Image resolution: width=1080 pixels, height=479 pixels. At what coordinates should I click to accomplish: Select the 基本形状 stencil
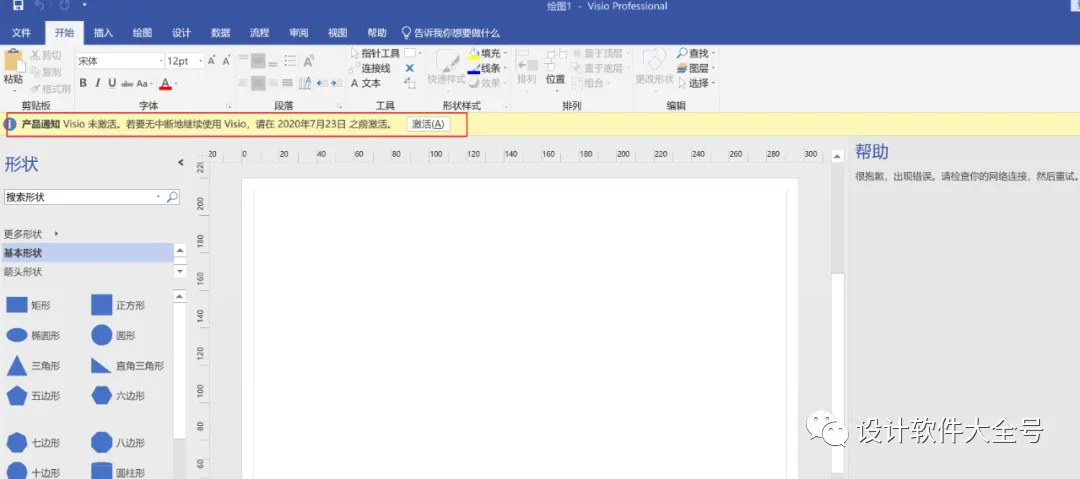(x=87, y=253)
